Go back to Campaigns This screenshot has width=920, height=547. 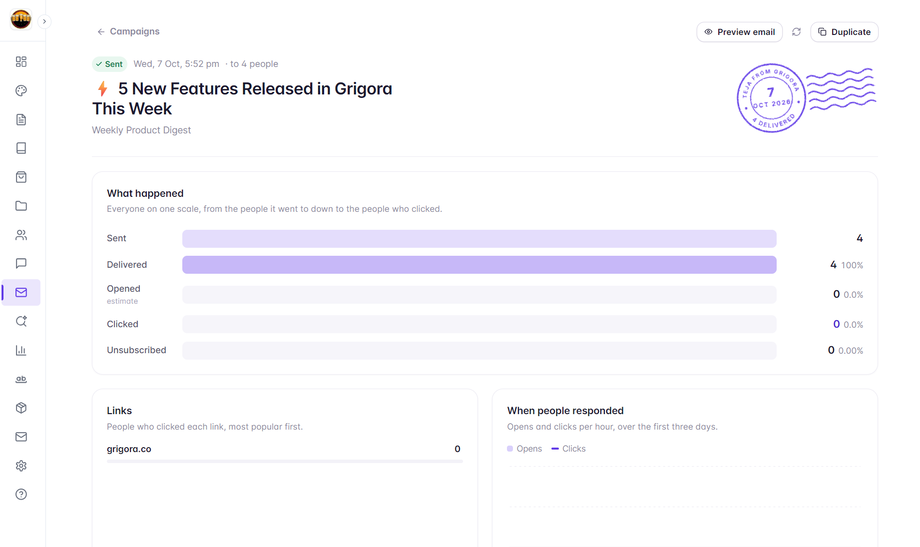tap(128, 32)
